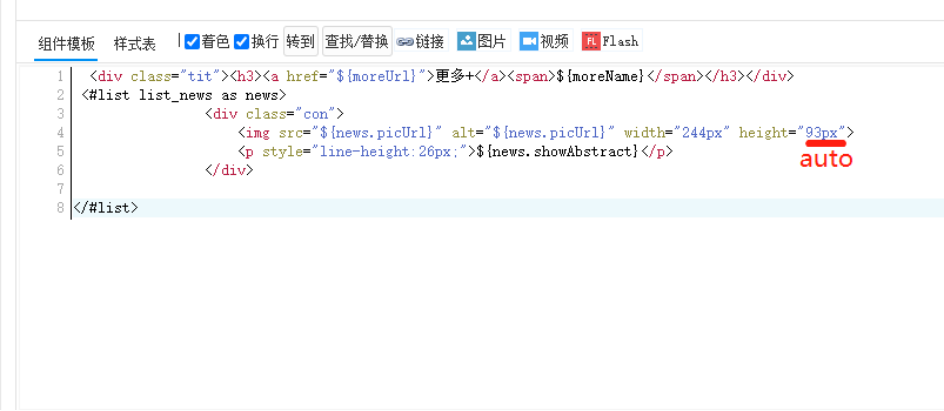Click the ${news.showAbstract} text in line 5
This screenshot has height=411, width=944.
pos(558,151)
